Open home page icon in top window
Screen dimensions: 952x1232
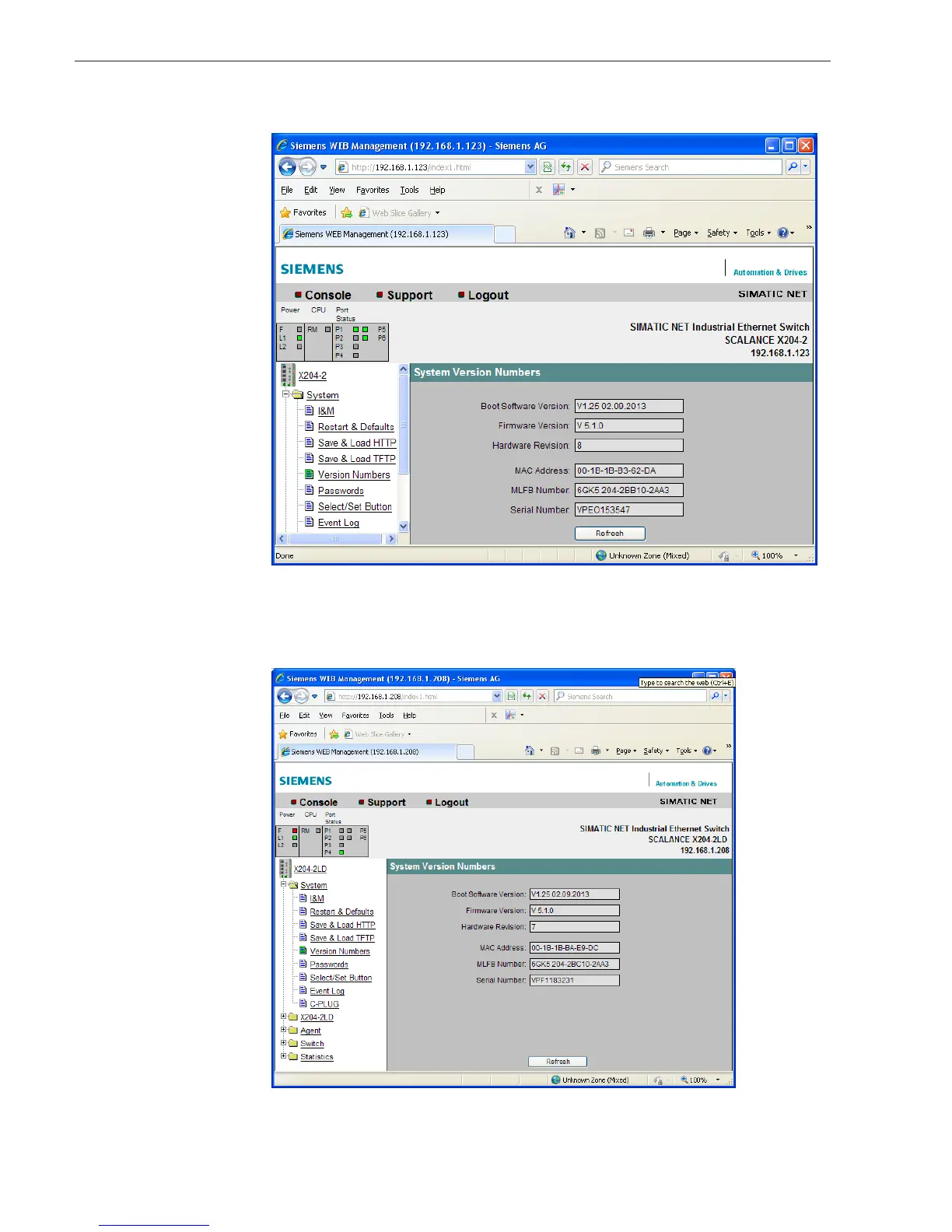point(569,233)
